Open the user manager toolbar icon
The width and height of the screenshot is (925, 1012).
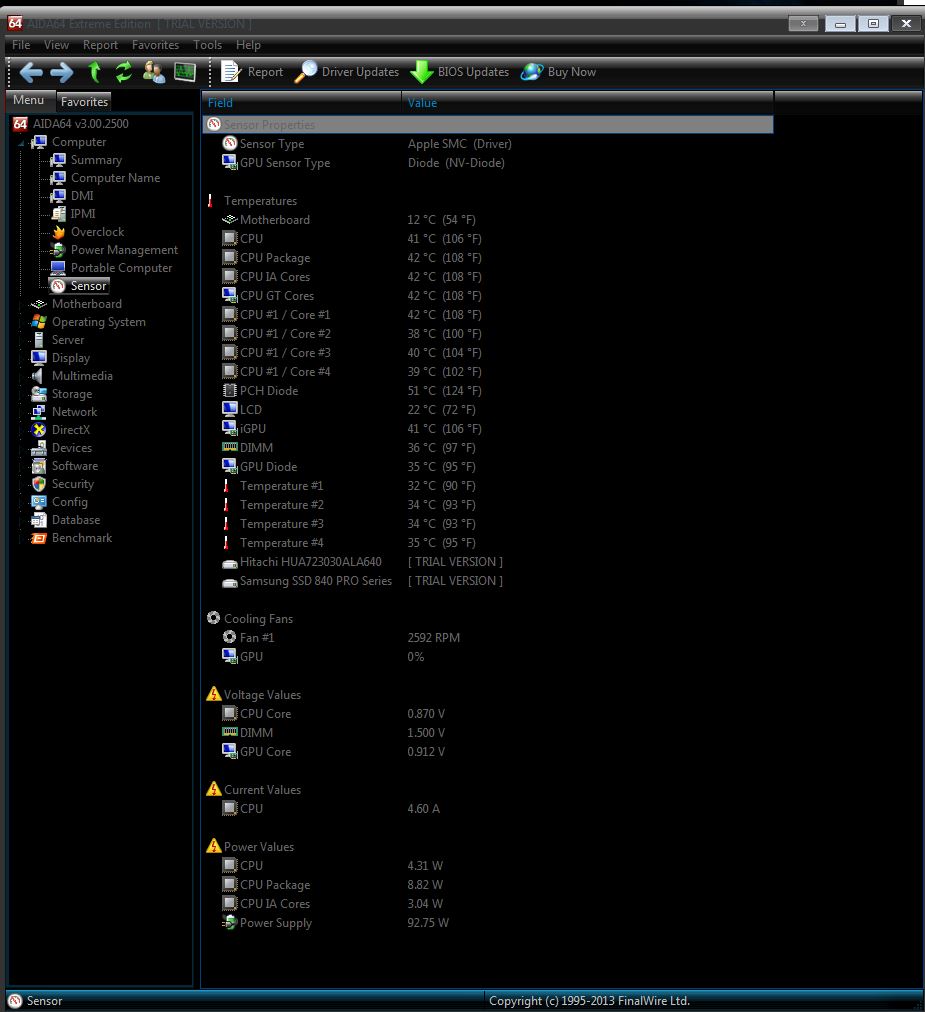(154, 72)
